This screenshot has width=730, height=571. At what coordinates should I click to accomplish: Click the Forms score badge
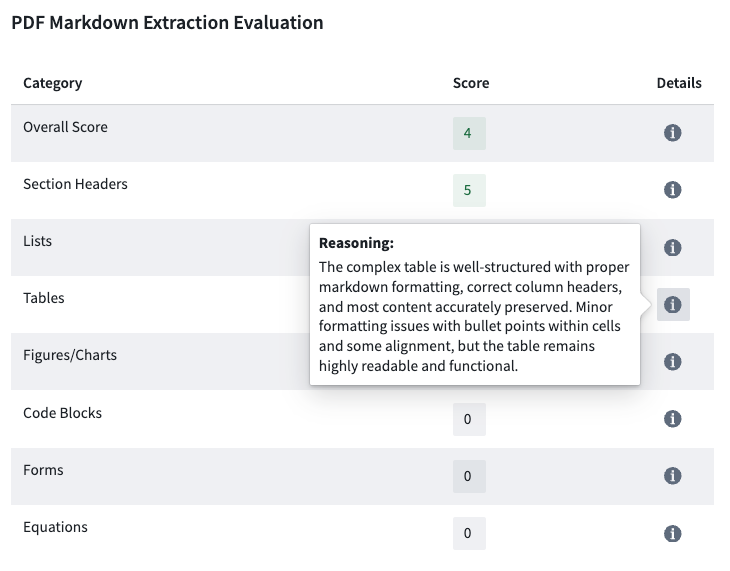click(468, 476)
